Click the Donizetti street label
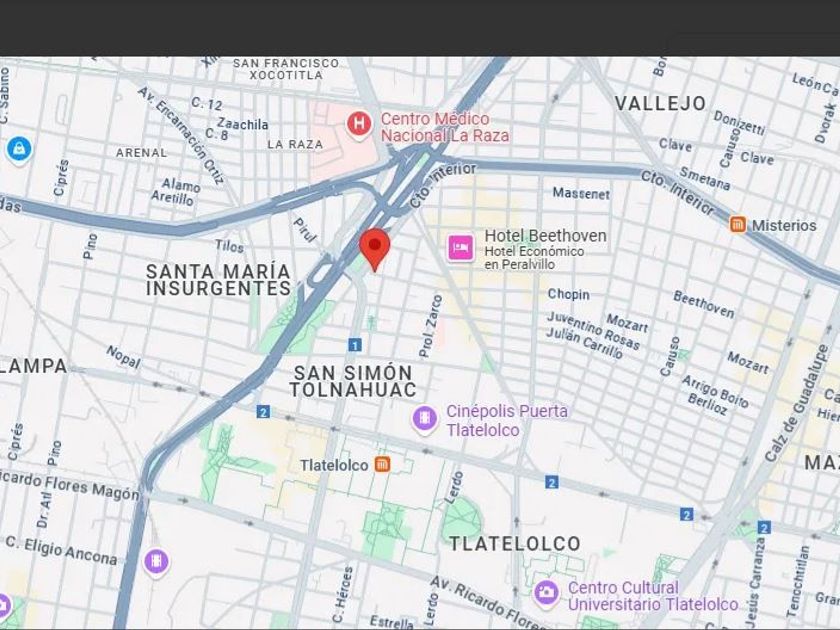 click(x=739, y=123)
